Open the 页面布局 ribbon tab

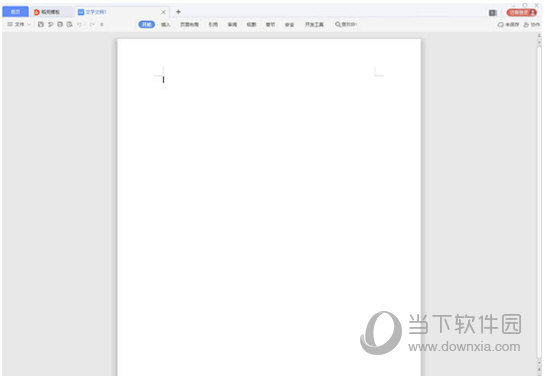pyautogui.click(x=189, y=24)
